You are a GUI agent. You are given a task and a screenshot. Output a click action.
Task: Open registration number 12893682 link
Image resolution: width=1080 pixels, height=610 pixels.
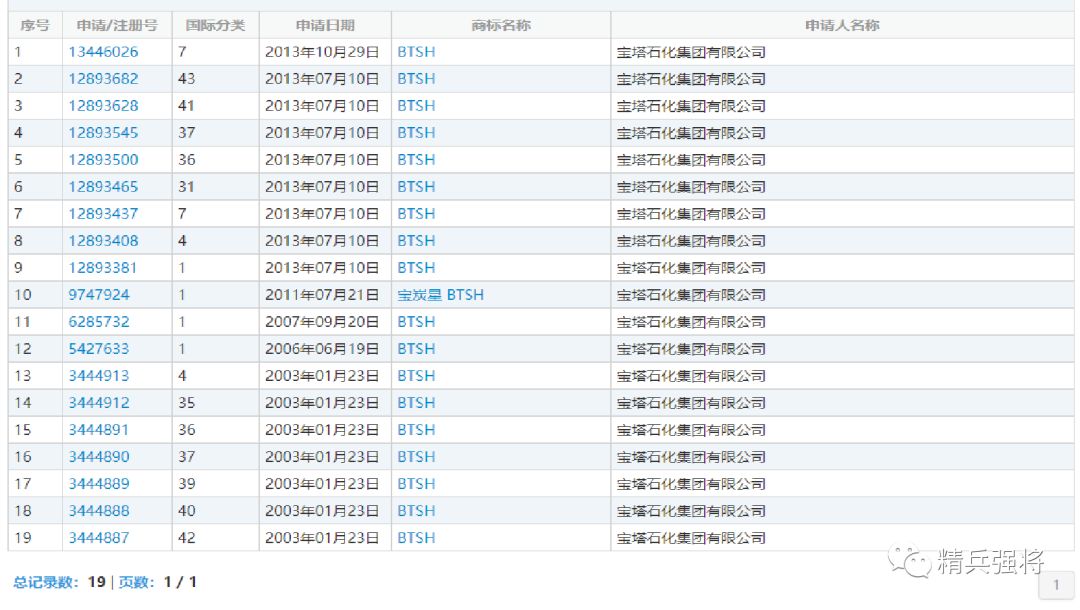tap(103, 78)
